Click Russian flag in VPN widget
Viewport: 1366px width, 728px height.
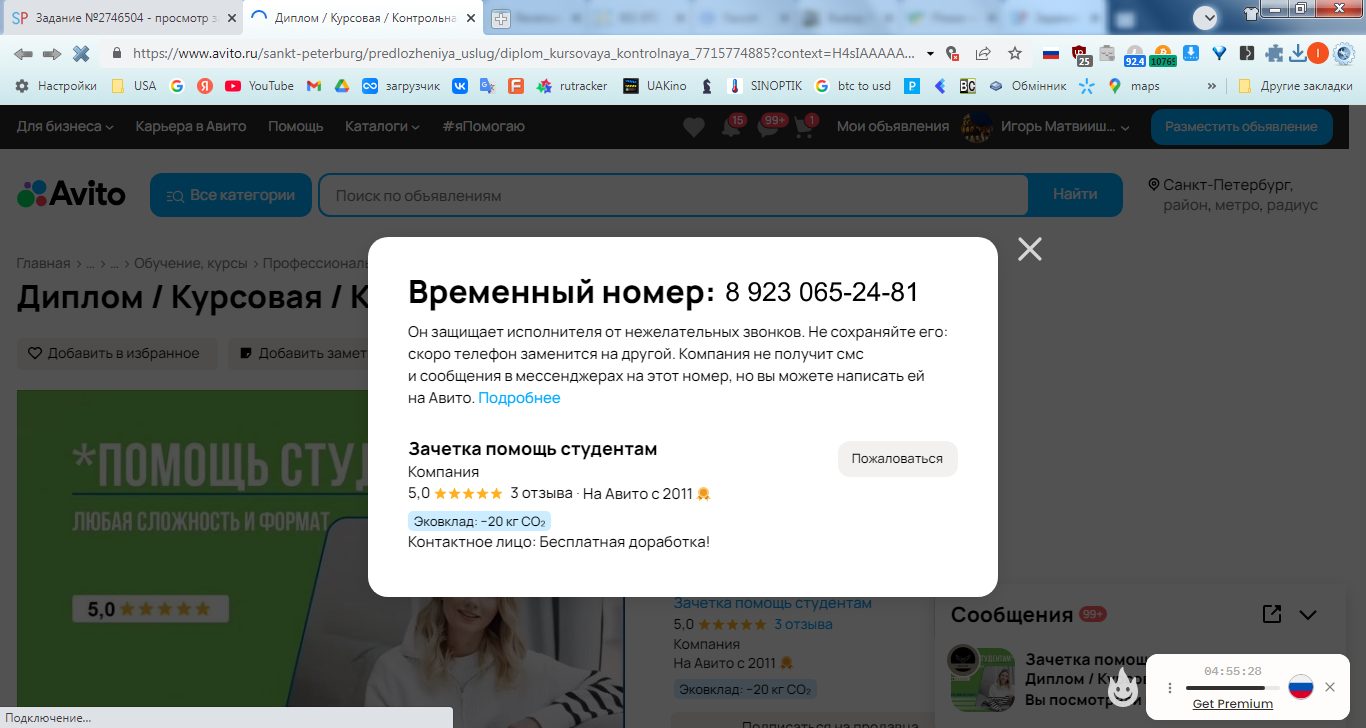click(1300, 687)
